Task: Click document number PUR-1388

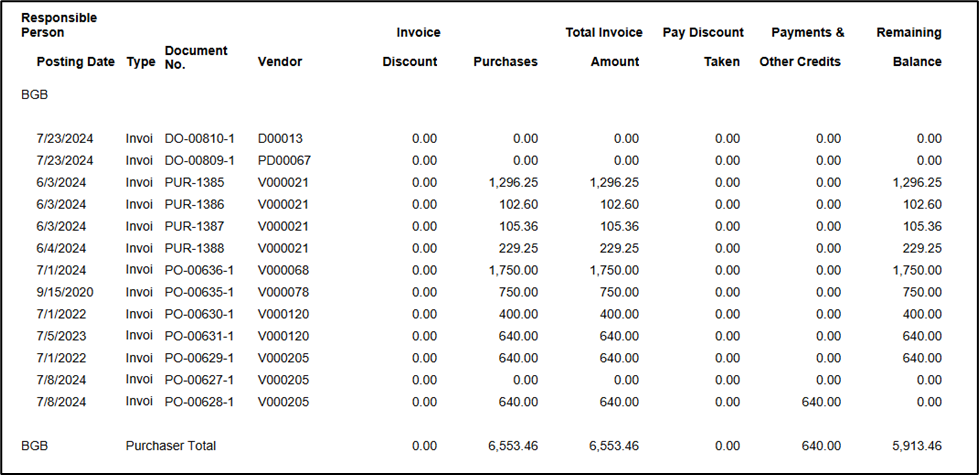Action: [194, 248]
